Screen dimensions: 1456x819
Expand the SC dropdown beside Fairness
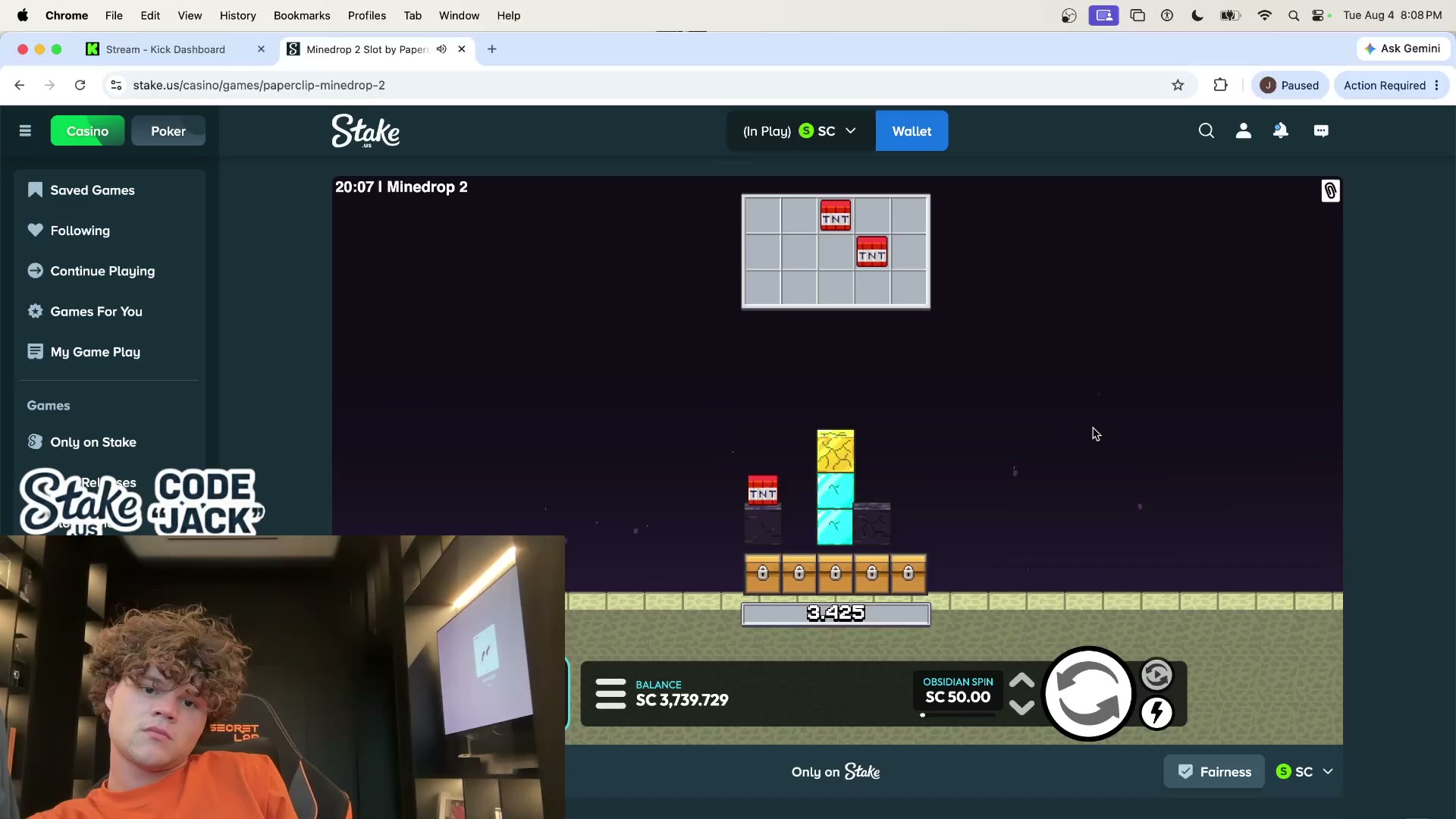pyautogui.click(x=1304, y=772)
